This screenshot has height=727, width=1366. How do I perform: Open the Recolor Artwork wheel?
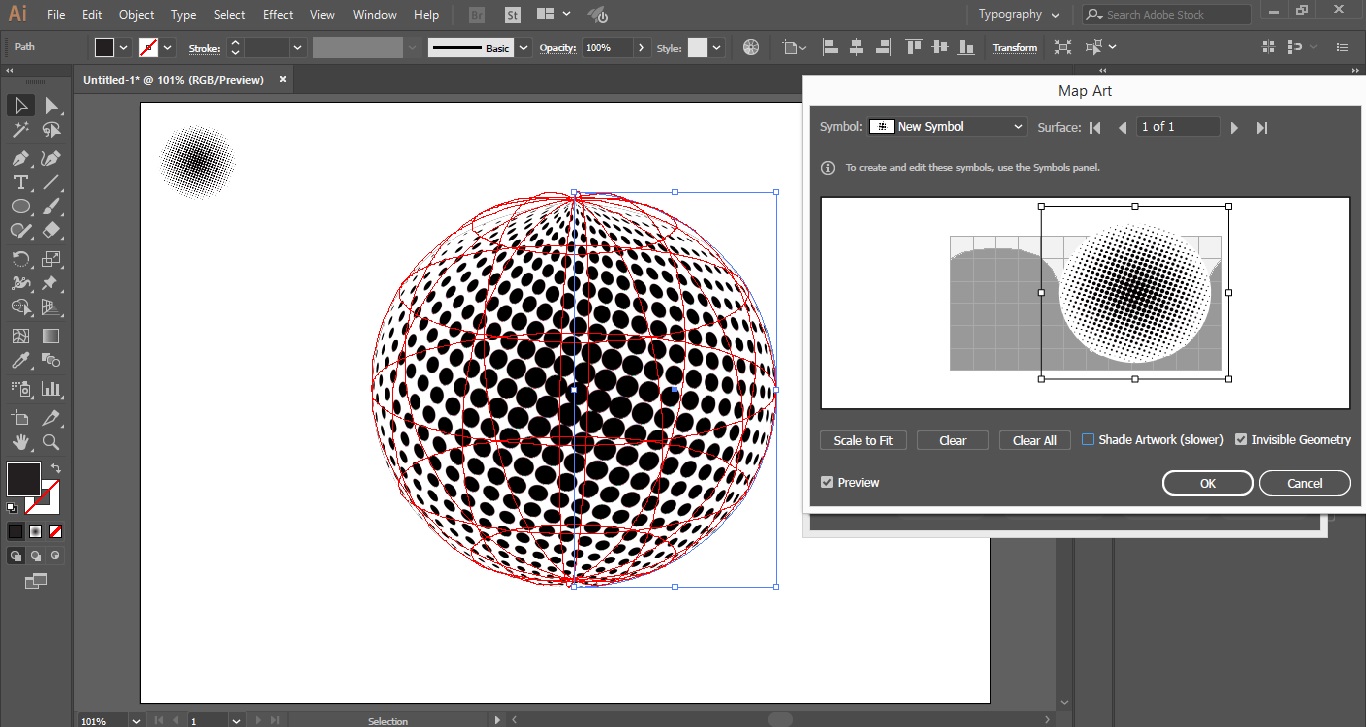tap(751, 47)
